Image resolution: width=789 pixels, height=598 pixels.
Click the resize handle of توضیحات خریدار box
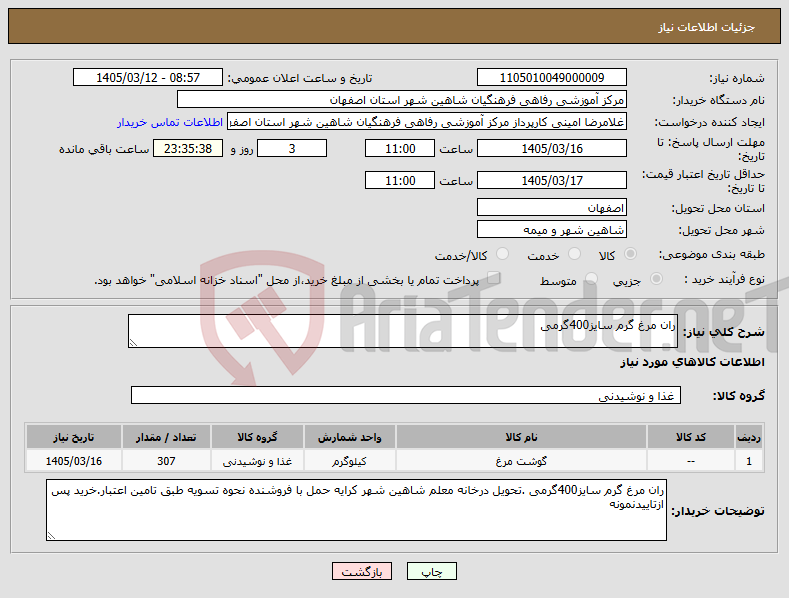[51, 536]
